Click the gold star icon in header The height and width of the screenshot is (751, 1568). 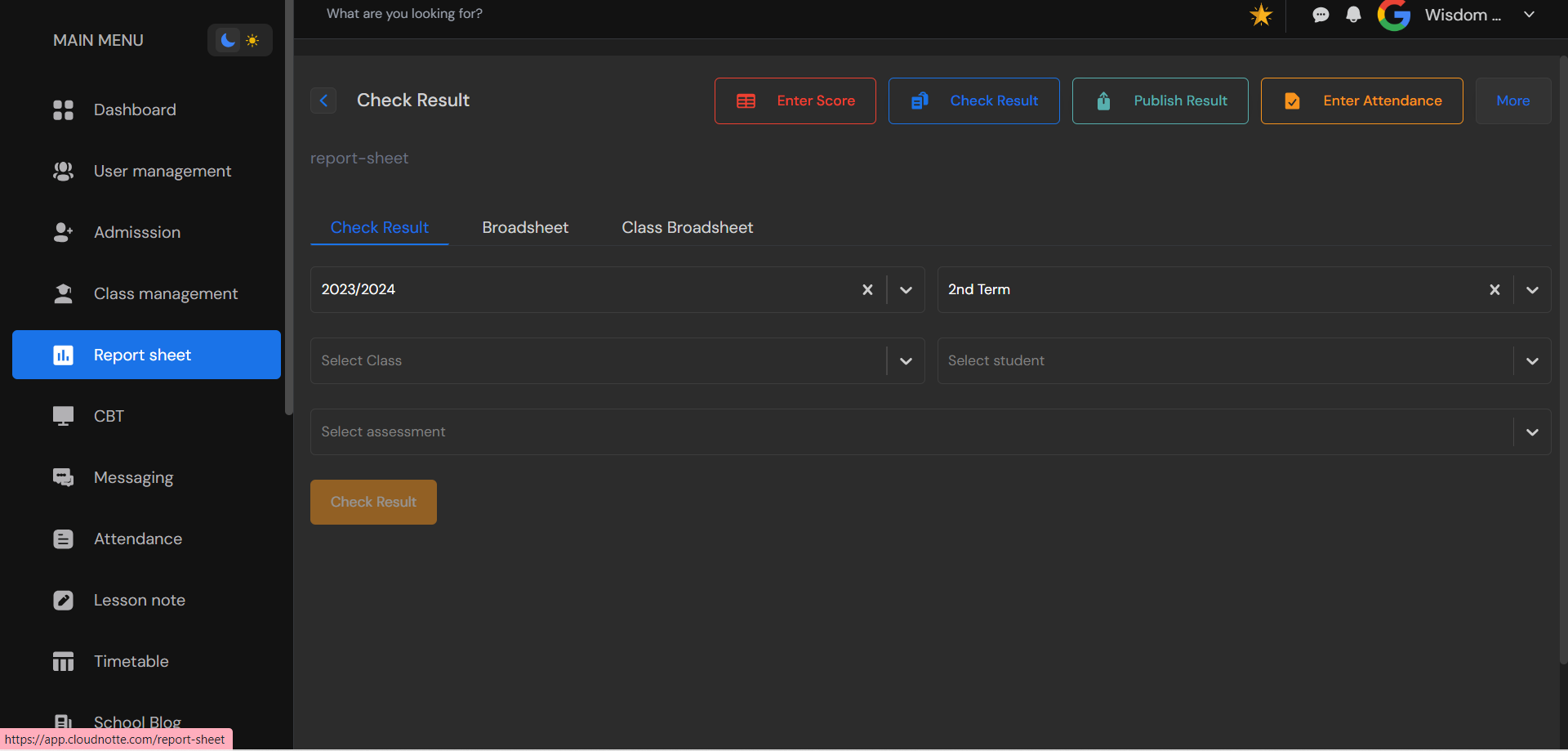(1261, 15)
